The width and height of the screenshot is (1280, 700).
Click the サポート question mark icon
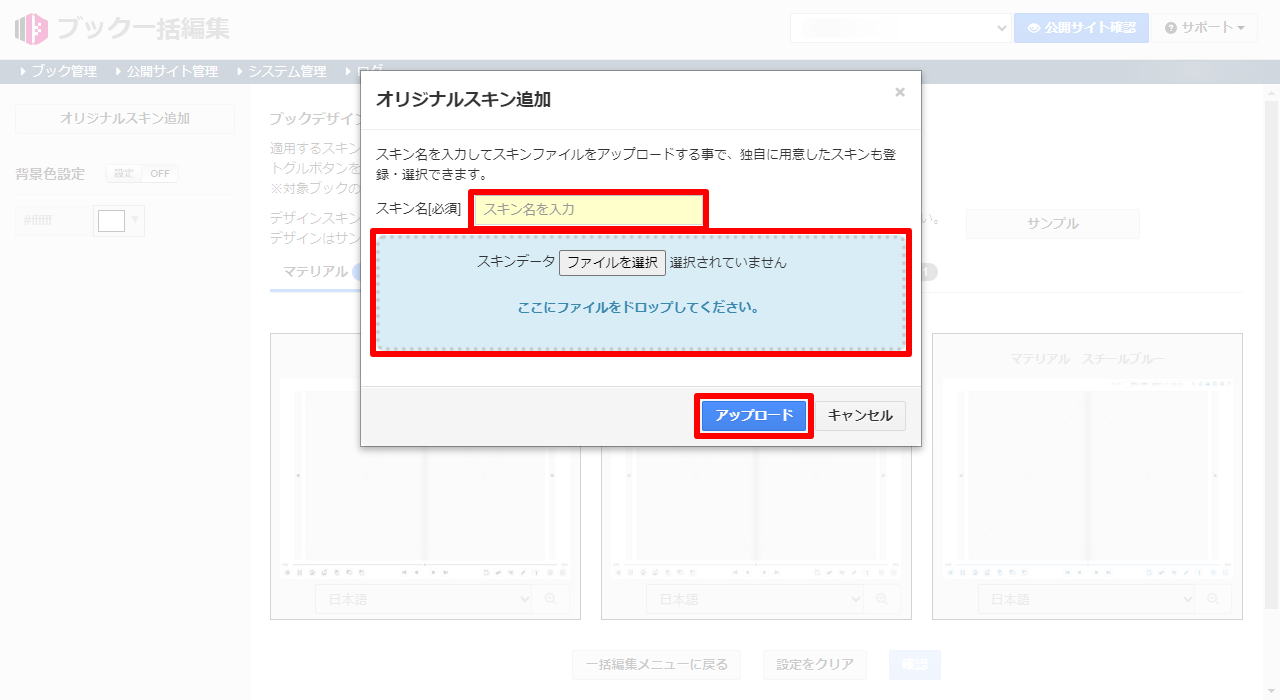click(x=1173, y=27)
